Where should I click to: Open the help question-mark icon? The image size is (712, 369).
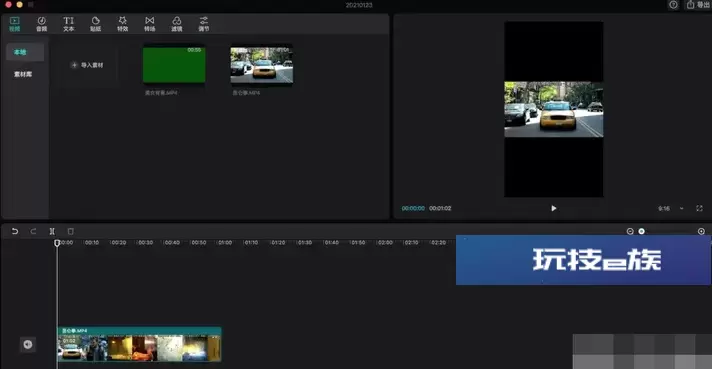[x=673, y=5]
